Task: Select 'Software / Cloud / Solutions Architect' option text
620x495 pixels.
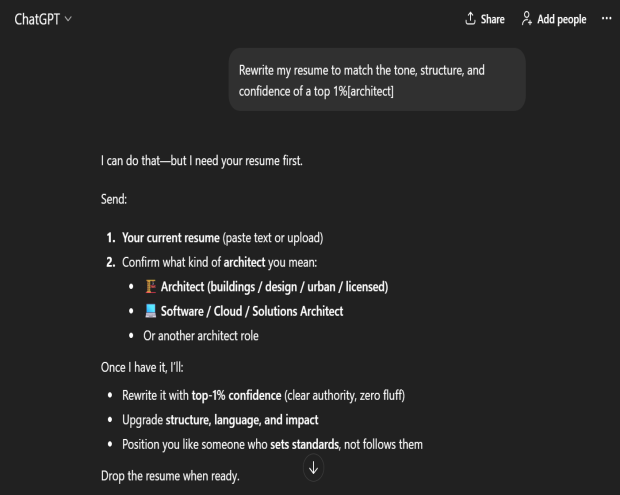Action: click(252, 311)
